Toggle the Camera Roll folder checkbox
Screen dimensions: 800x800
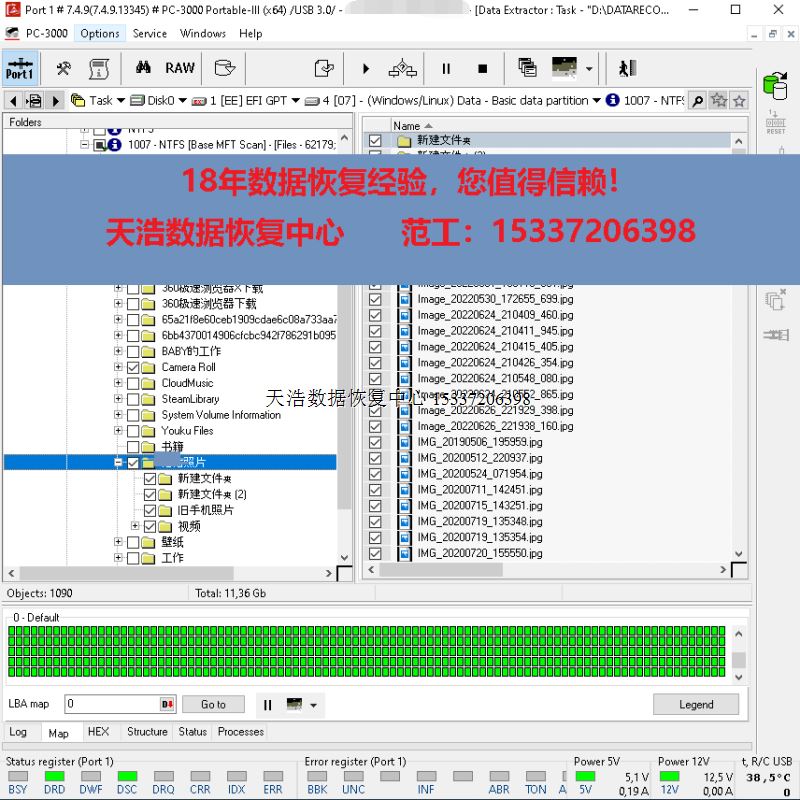click(133, 367)
